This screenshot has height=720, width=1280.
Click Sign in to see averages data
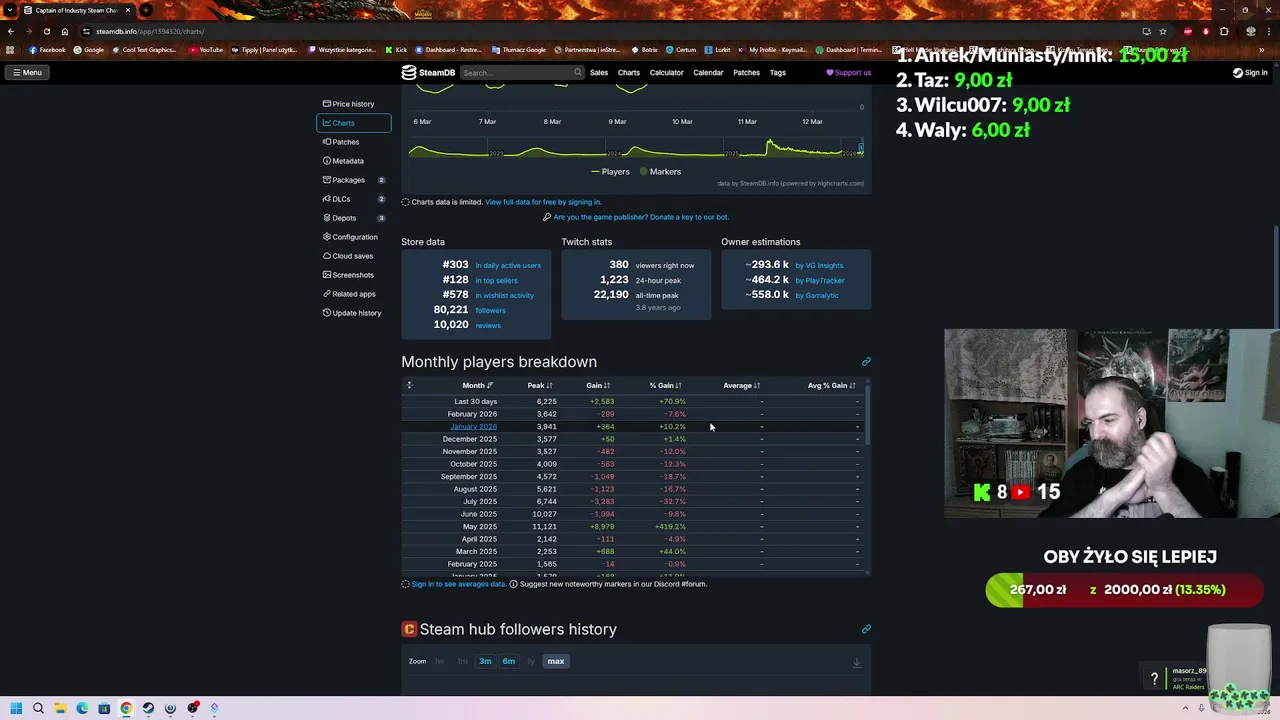coord(458,584)
